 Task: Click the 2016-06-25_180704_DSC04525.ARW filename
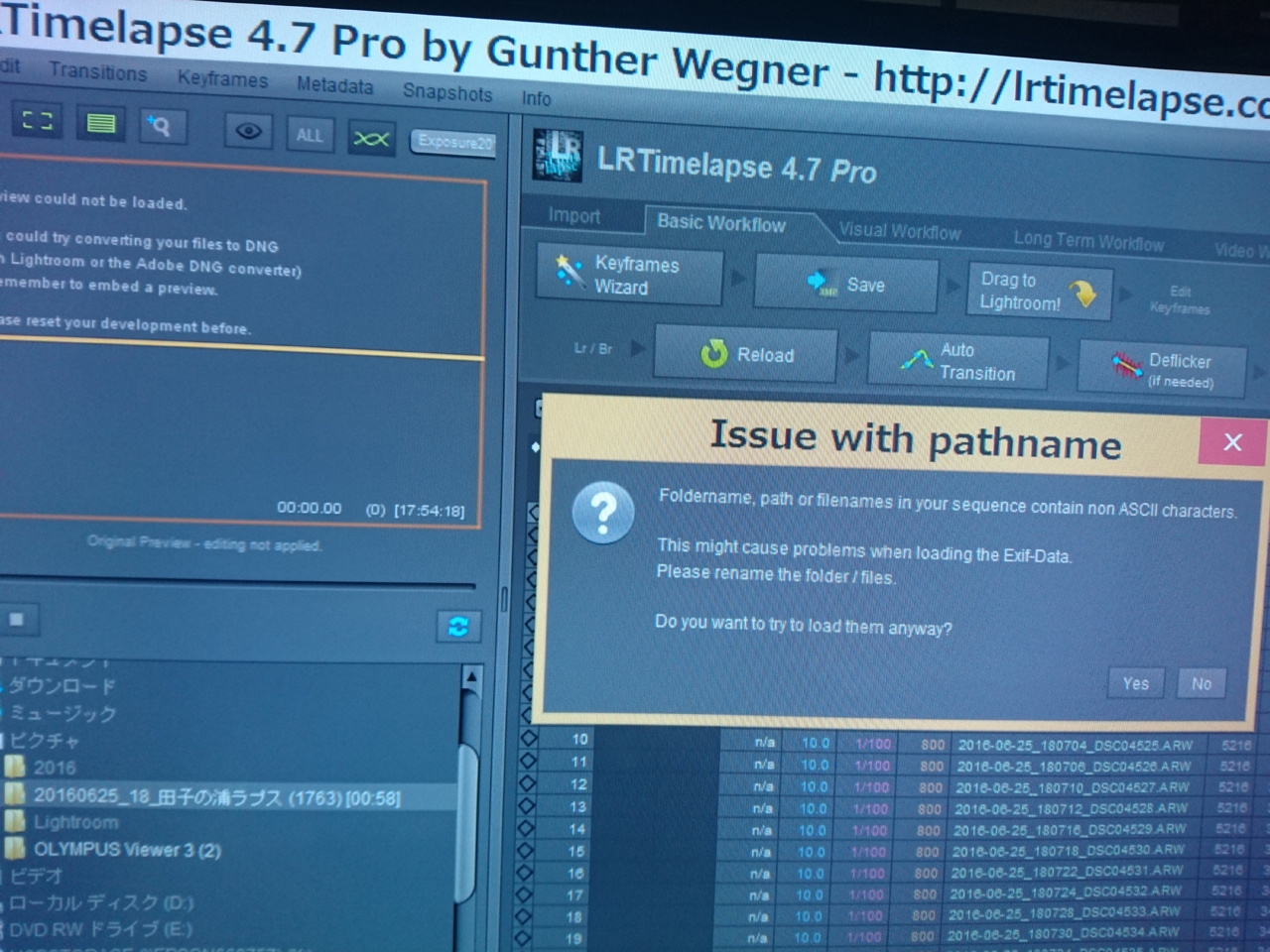(1075, 744)
